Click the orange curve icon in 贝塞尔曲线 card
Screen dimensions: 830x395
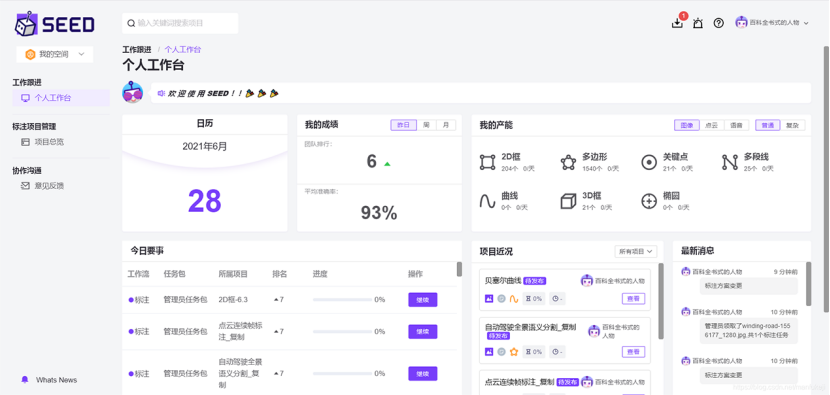click(x=513, y=299)
